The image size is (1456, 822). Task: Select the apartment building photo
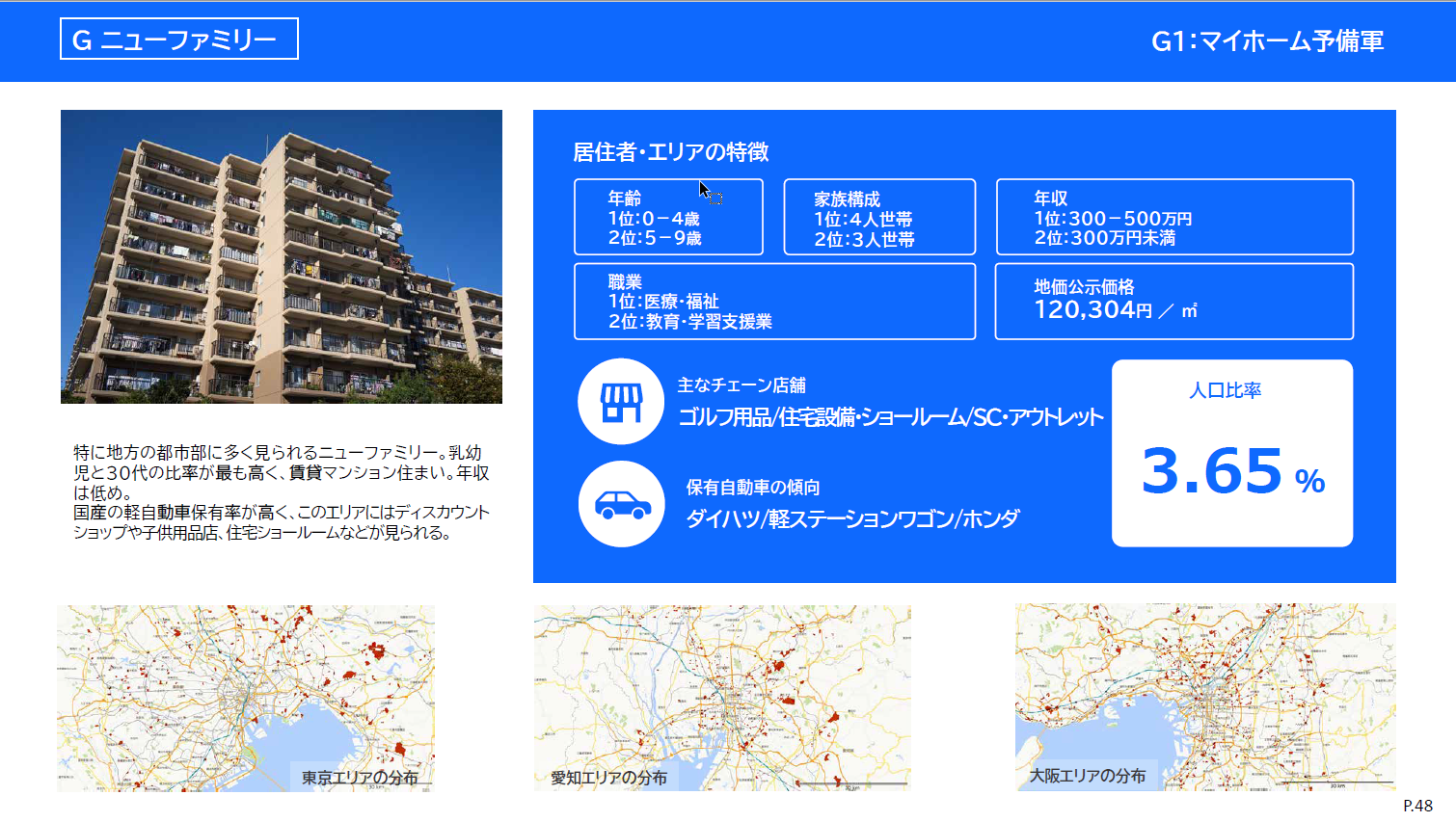click(281, 257)
